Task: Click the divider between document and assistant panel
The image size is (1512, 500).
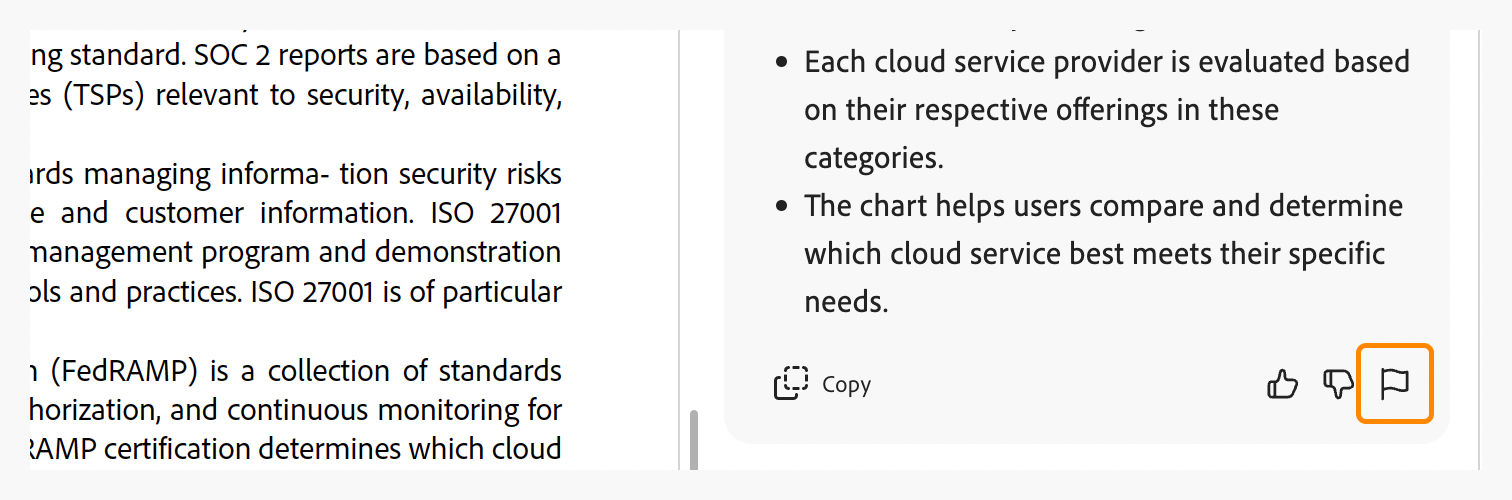Action: coord(679,250)
